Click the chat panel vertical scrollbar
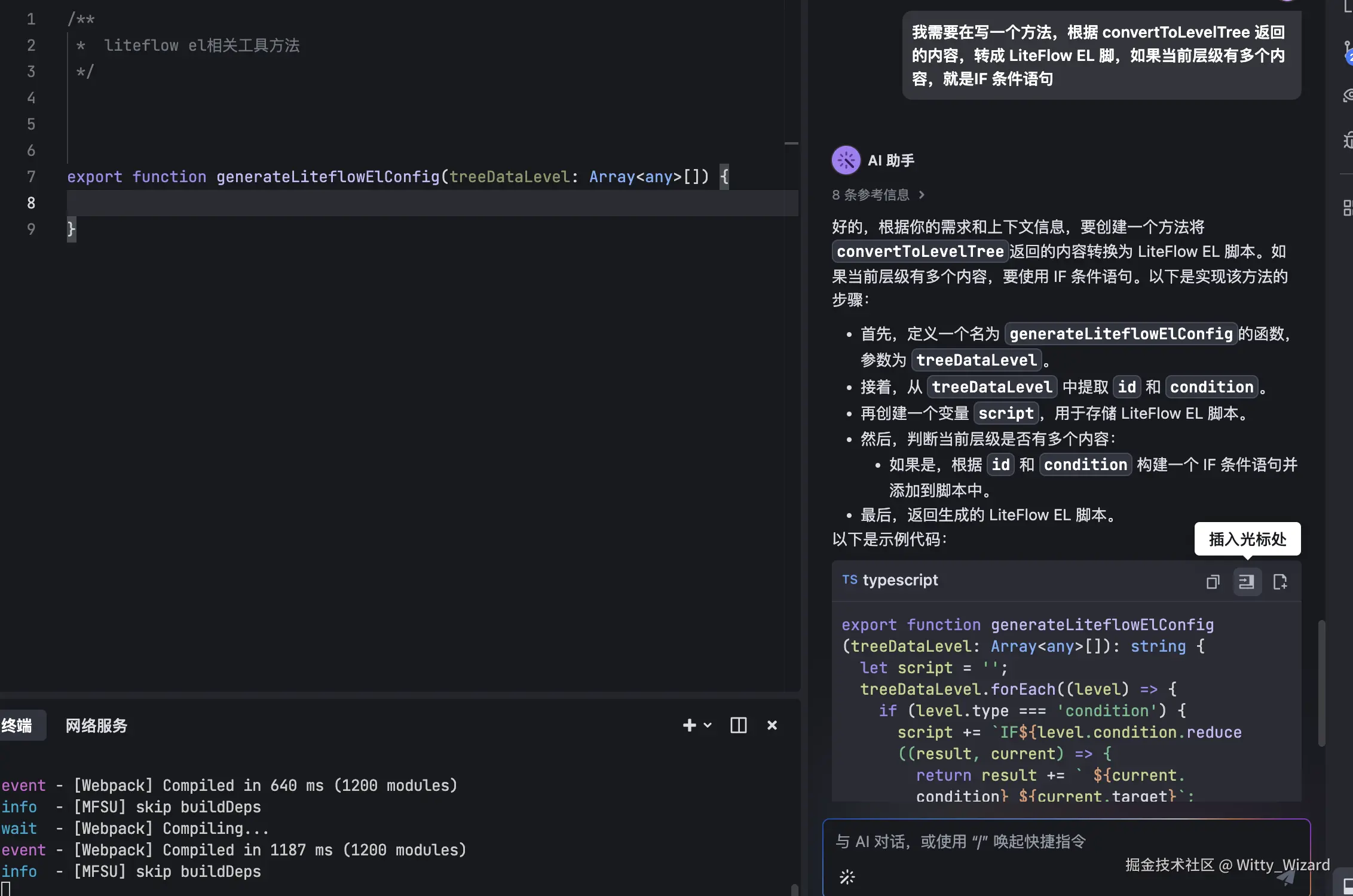 pyautogui.click(x=1321, y=683)
